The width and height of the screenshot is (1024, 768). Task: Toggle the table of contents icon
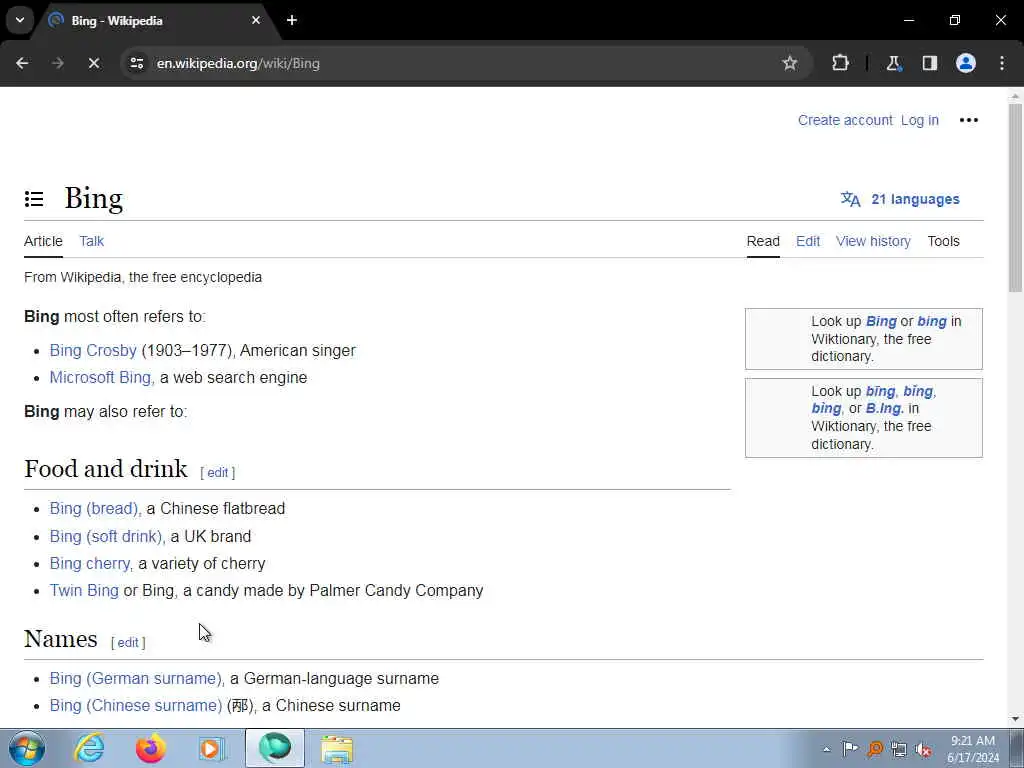[34, 199]
